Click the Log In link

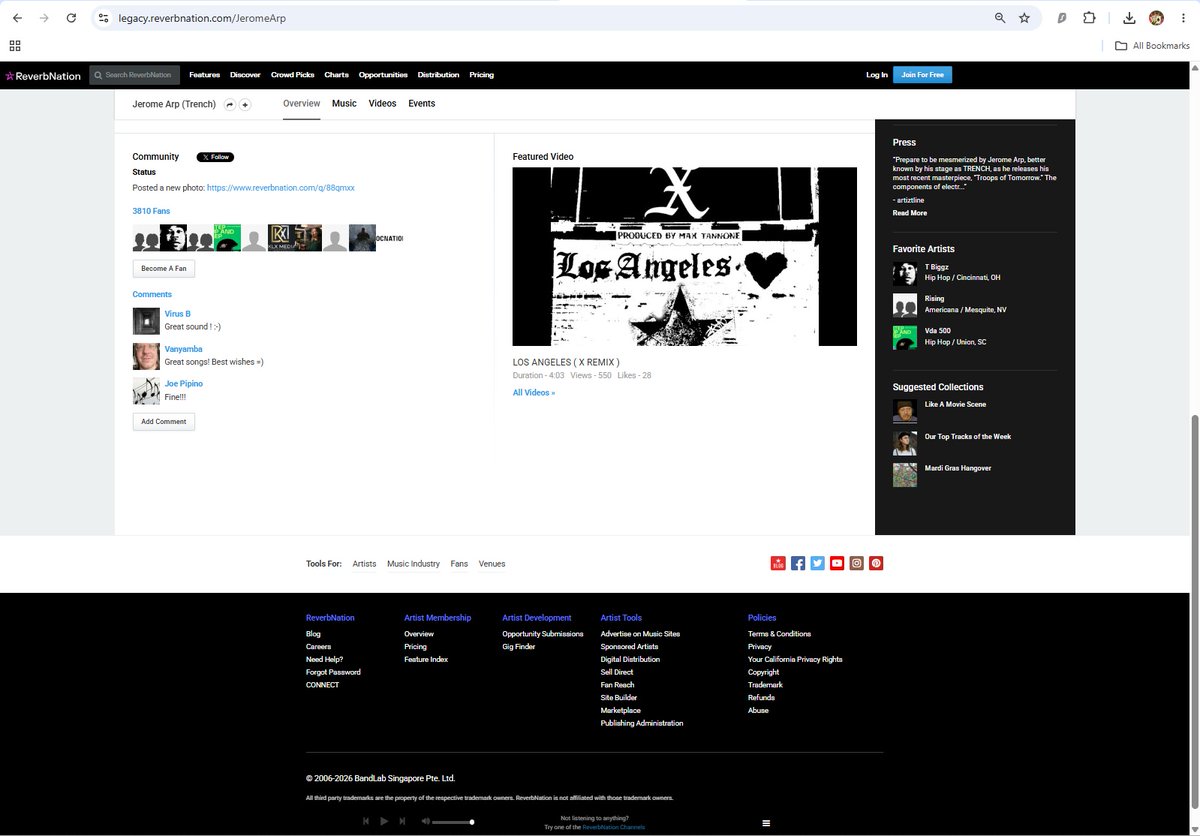[876, 75]
